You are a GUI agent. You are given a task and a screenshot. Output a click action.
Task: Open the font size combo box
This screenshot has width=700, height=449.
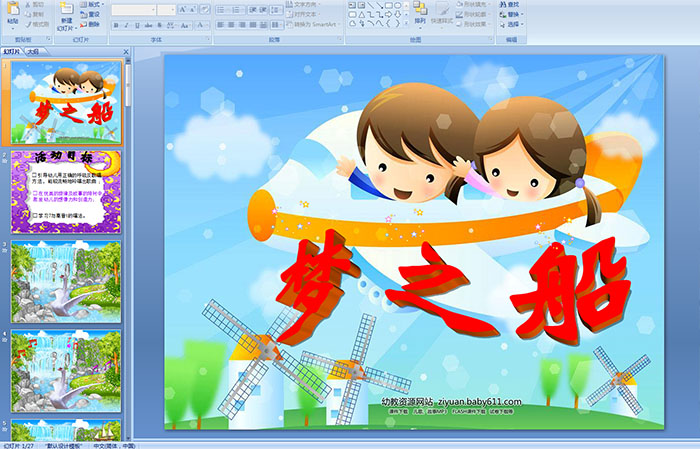point(166,9)
